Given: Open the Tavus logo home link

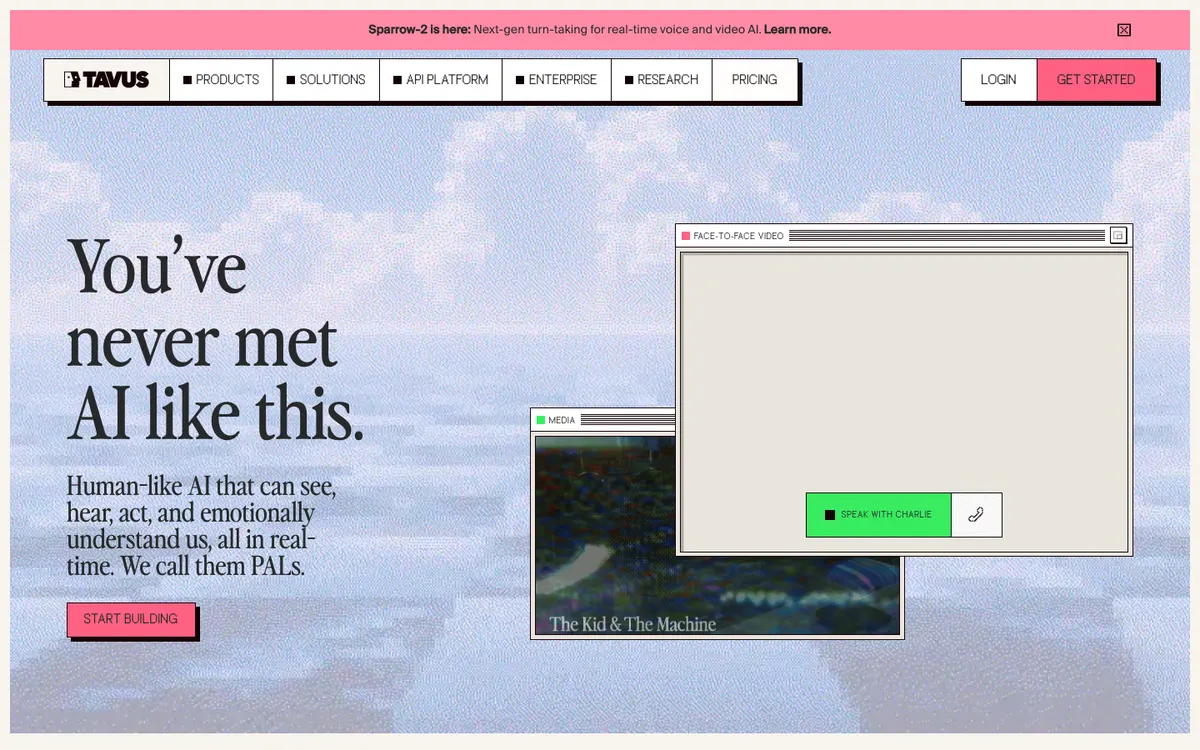Looking at the screenshot, I should 107,80.
